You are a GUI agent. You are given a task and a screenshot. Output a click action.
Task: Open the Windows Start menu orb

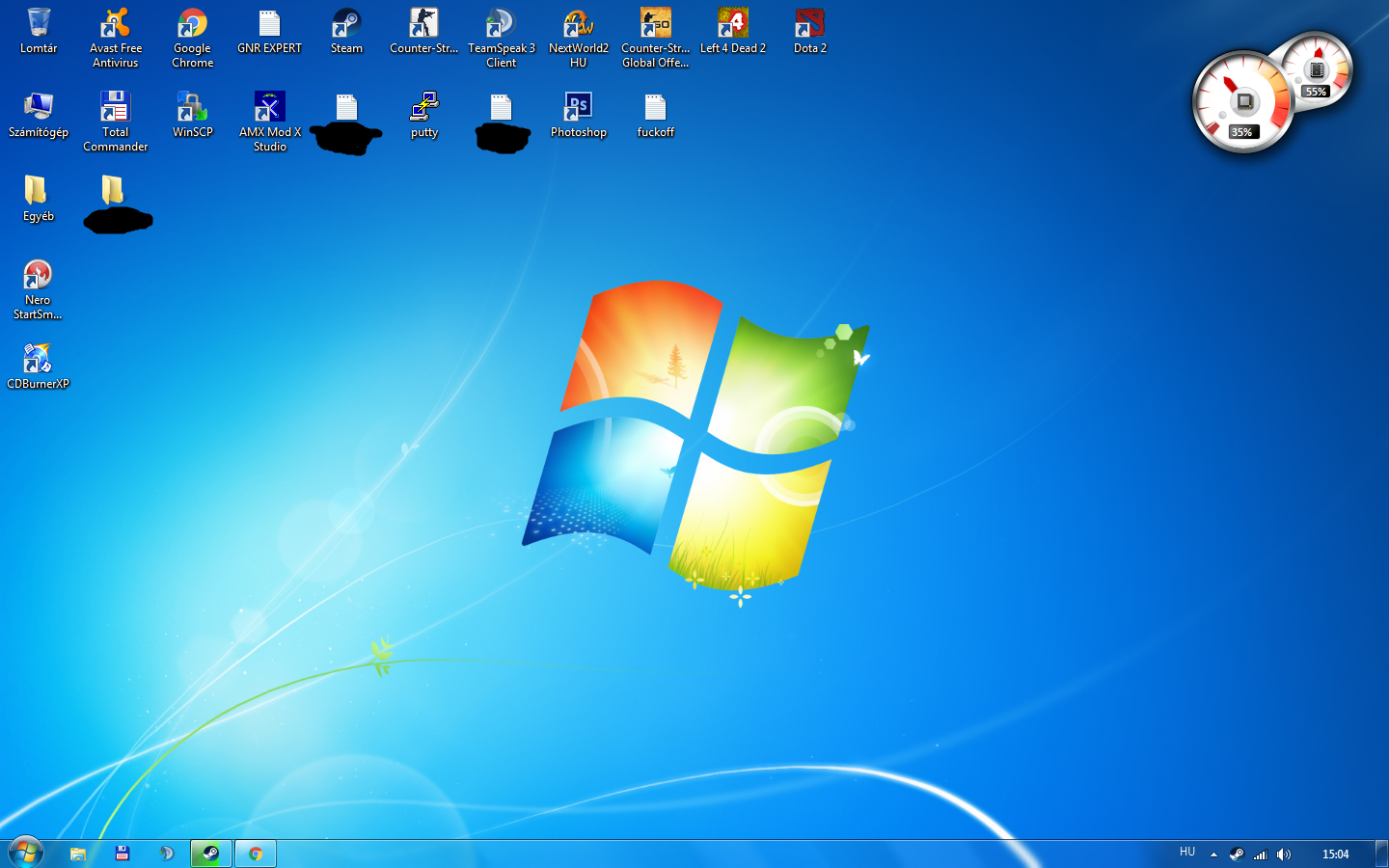(x=25, y=853)
